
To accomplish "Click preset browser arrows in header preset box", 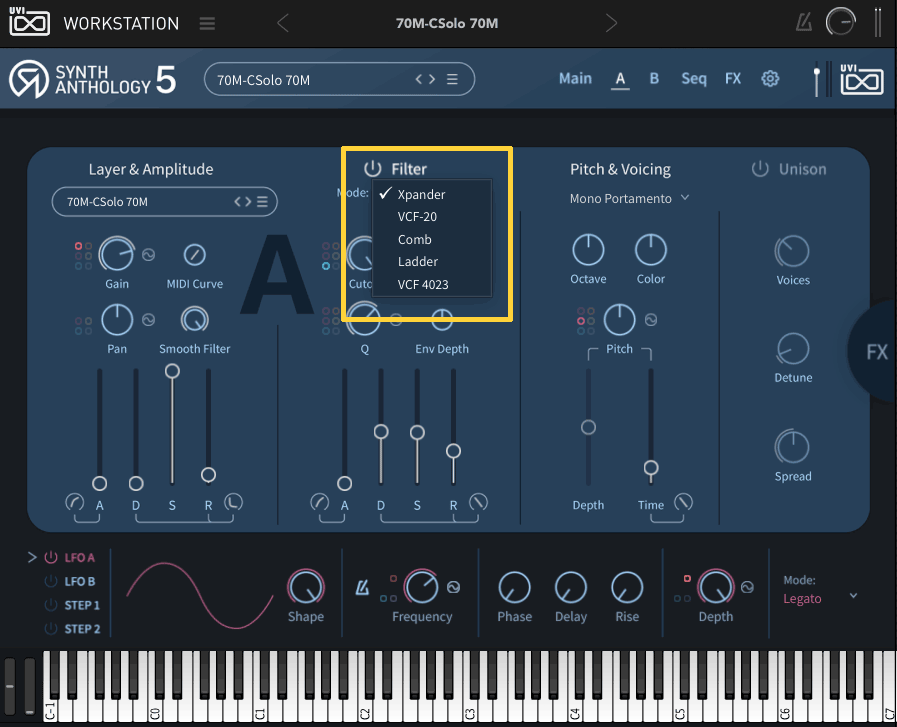I will 425,79.
